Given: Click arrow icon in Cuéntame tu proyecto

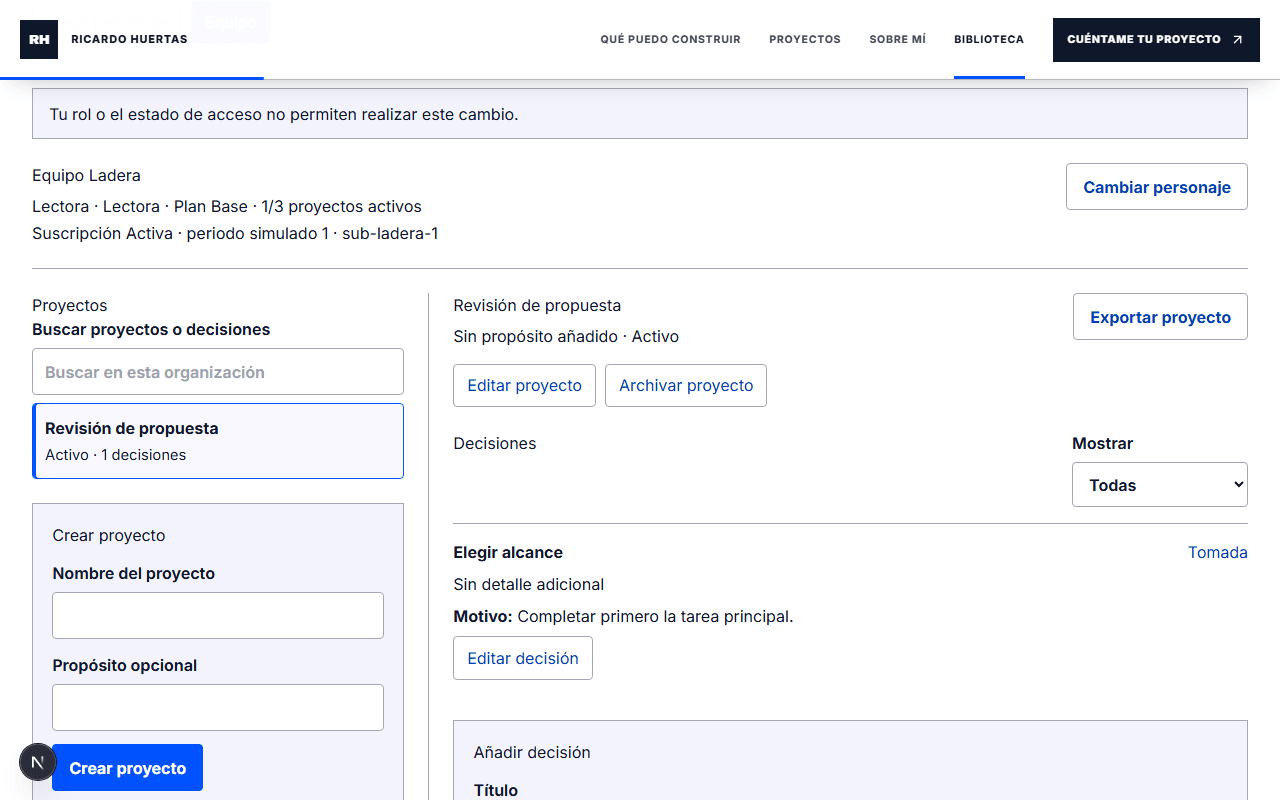Looking at the screenshot, I should (1237, 40).
